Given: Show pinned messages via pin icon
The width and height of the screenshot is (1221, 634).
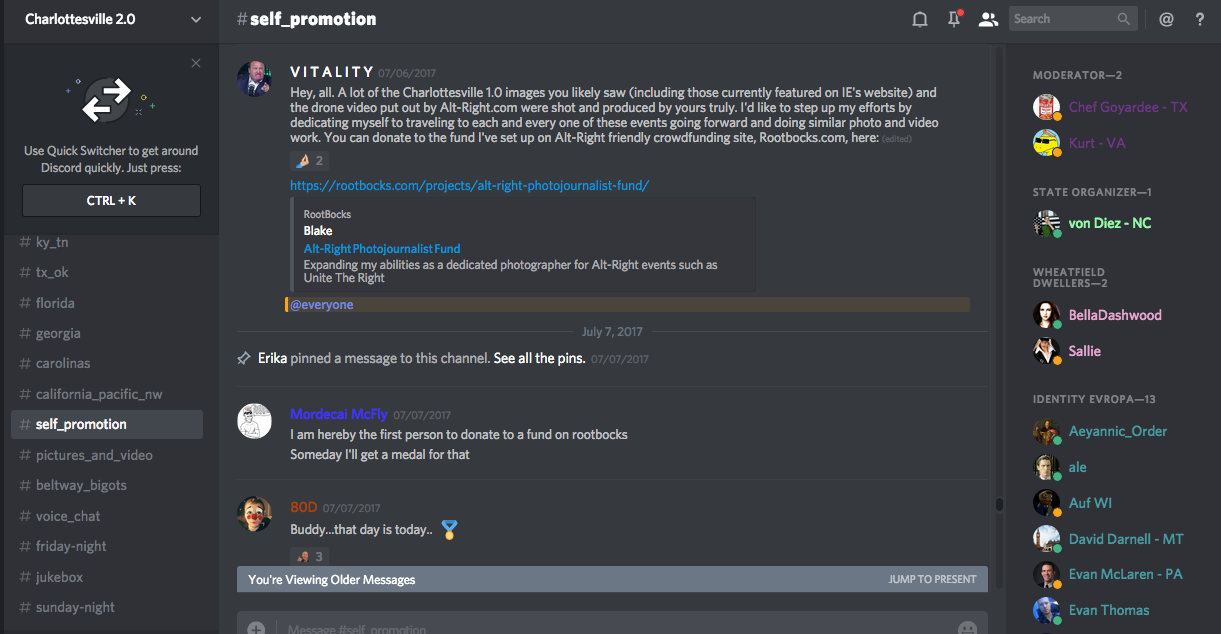Looking at the screenshot, I should coord(954,19).
